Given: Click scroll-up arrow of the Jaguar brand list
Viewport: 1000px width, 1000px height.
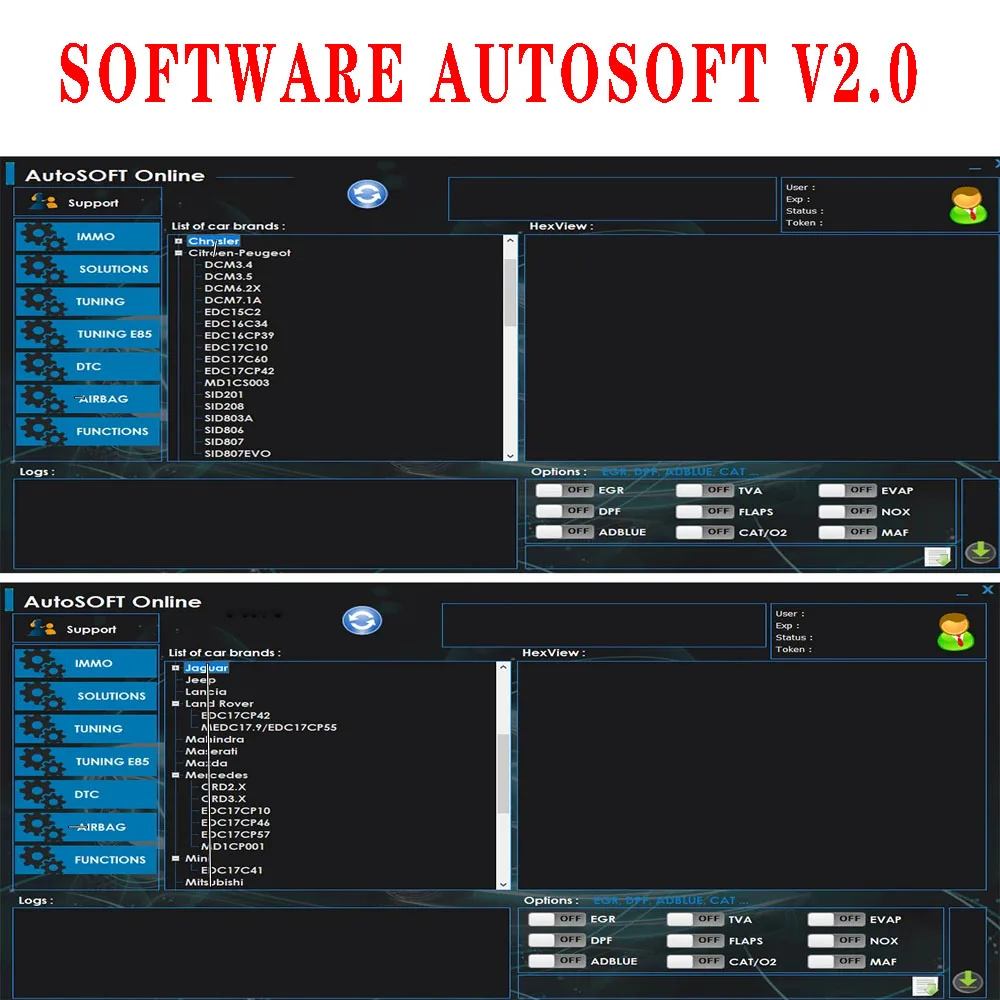Looking at the screenshot, I should pos(503,668).
